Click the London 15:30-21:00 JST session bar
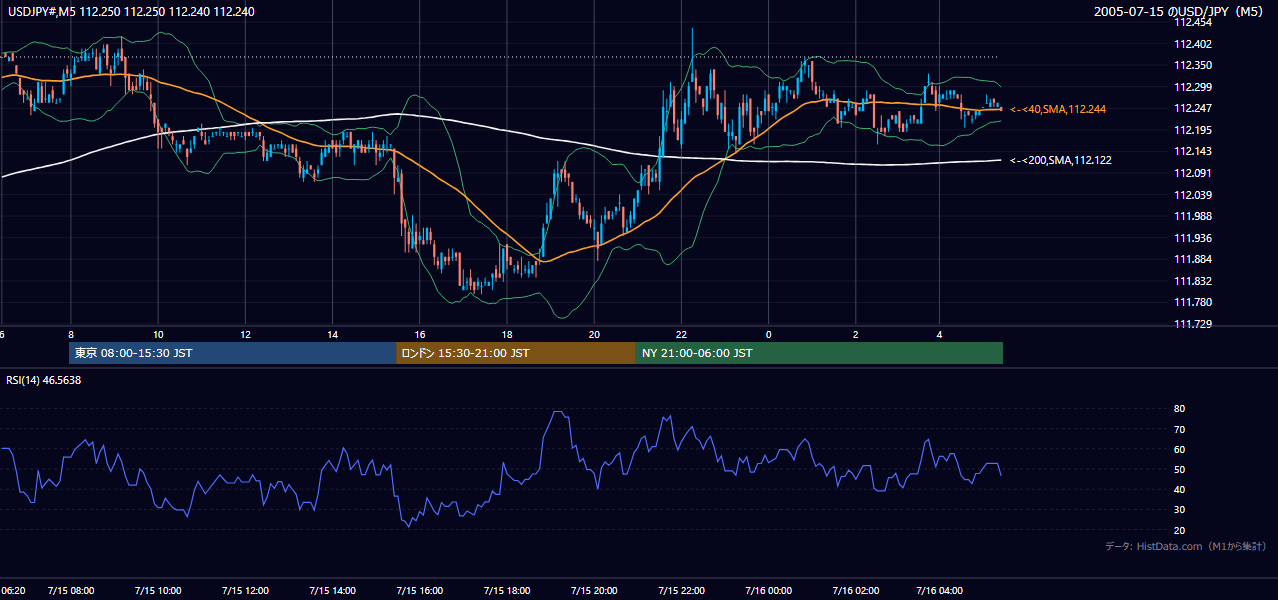 point(516,353)
